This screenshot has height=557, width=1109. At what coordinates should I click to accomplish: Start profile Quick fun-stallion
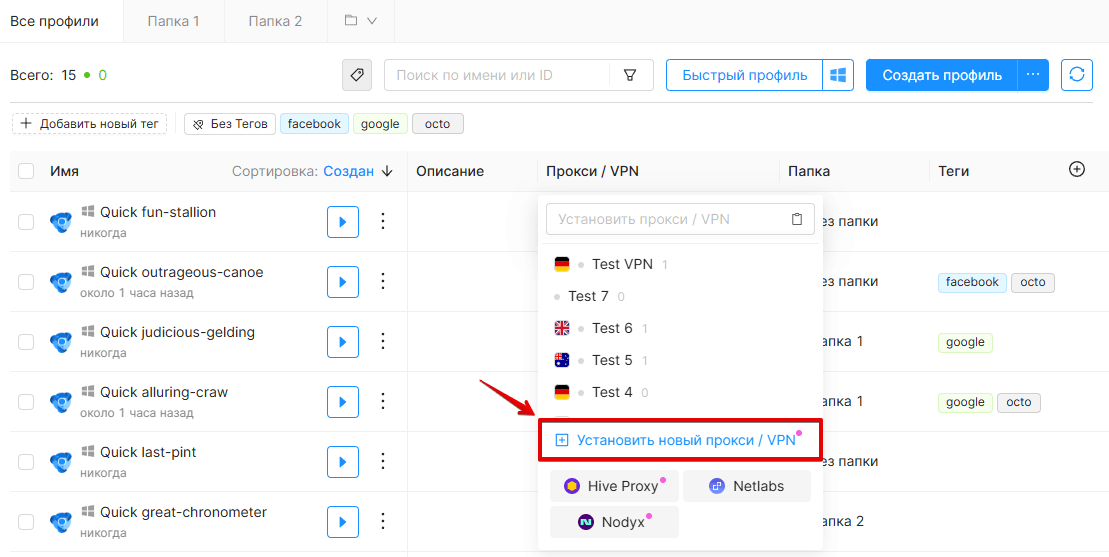343,222
